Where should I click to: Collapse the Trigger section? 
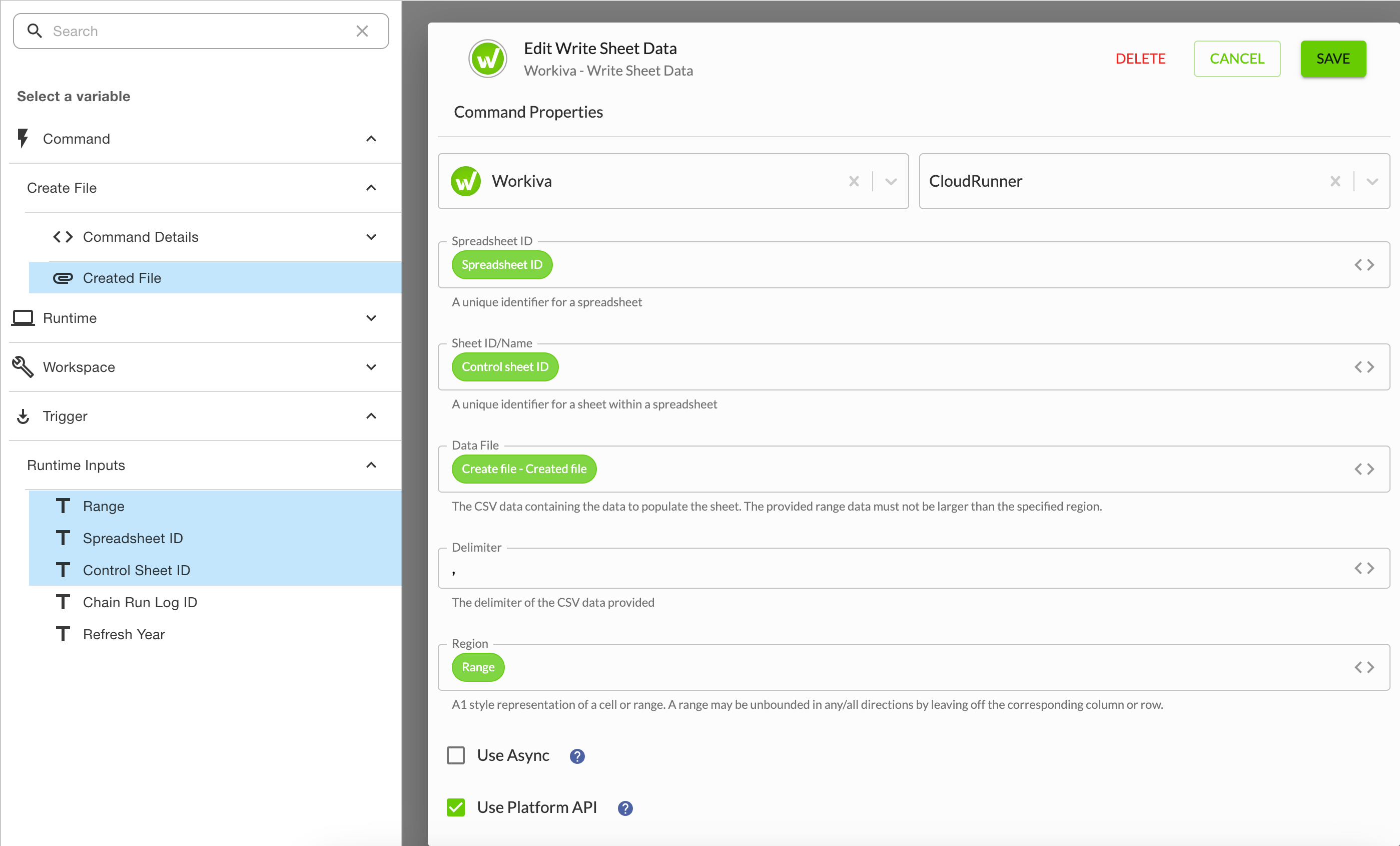pos(371,416)
